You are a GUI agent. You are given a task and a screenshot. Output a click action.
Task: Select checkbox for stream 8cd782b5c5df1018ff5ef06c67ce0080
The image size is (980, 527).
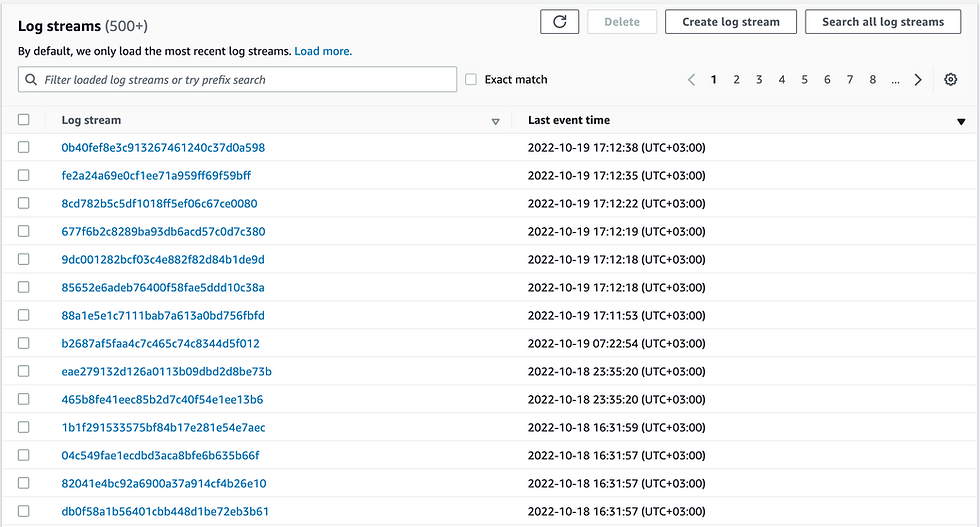pos(24,203)
